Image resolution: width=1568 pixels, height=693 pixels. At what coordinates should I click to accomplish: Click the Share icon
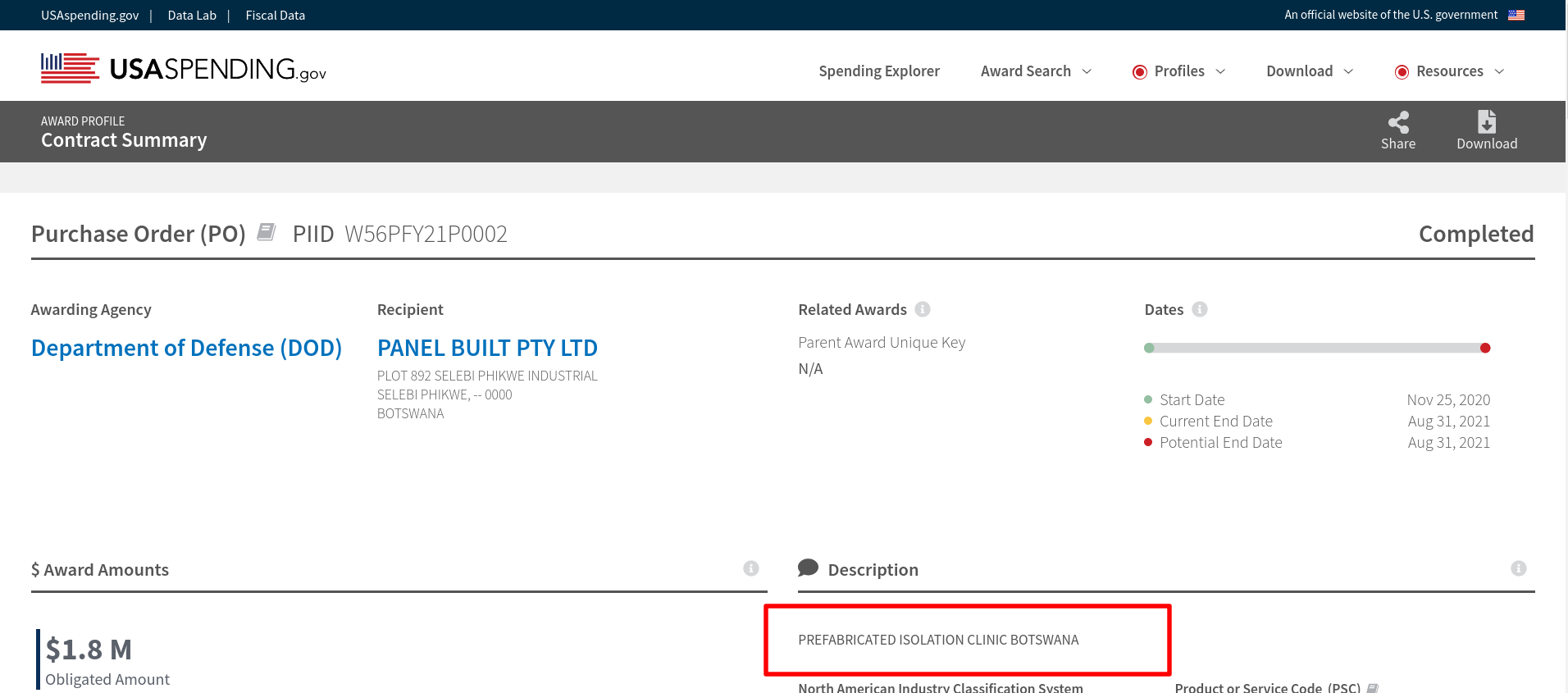tap(1398, 122)
